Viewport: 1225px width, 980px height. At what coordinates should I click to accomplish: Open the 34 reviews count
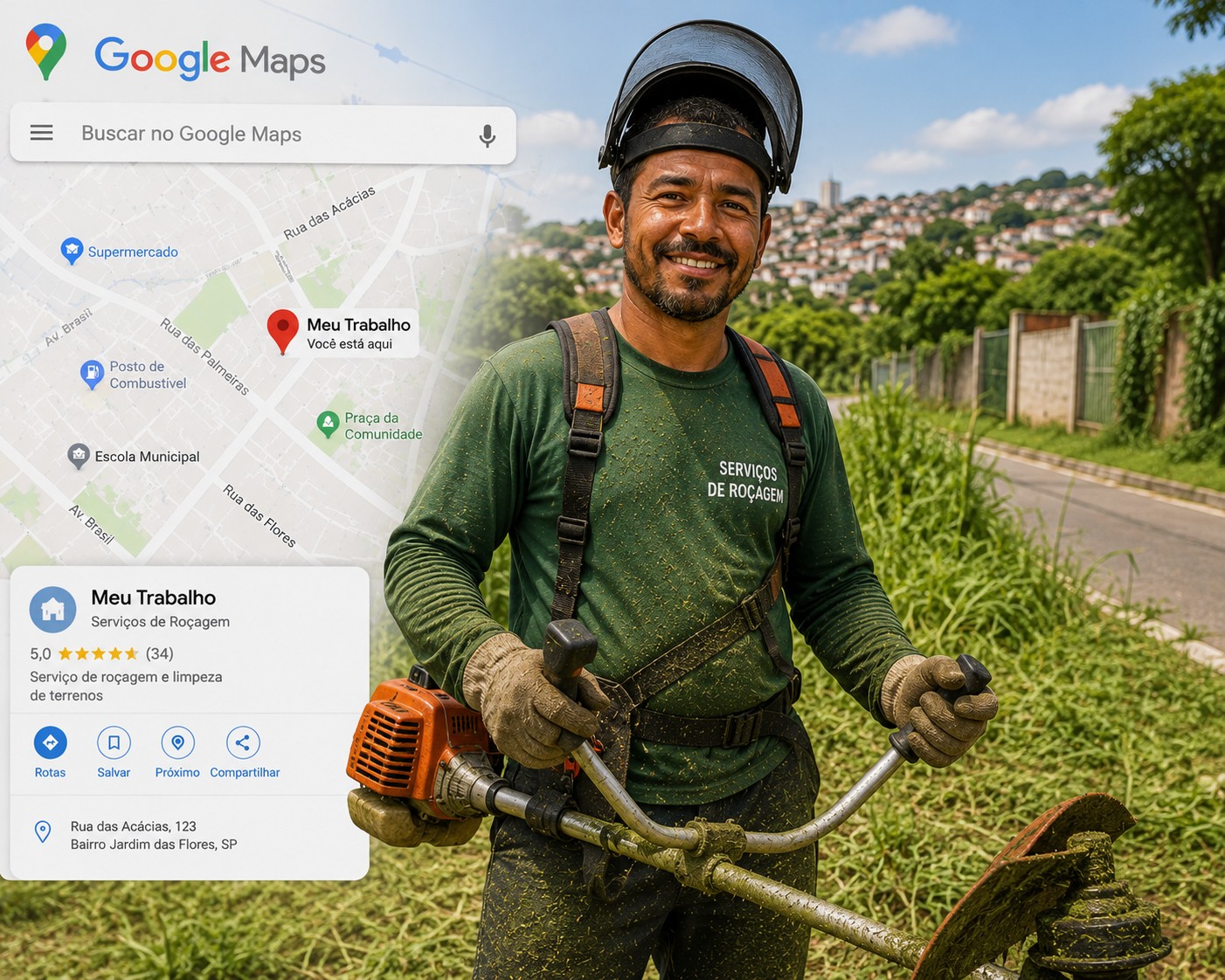pyautogui.click(x=159, y=653)
